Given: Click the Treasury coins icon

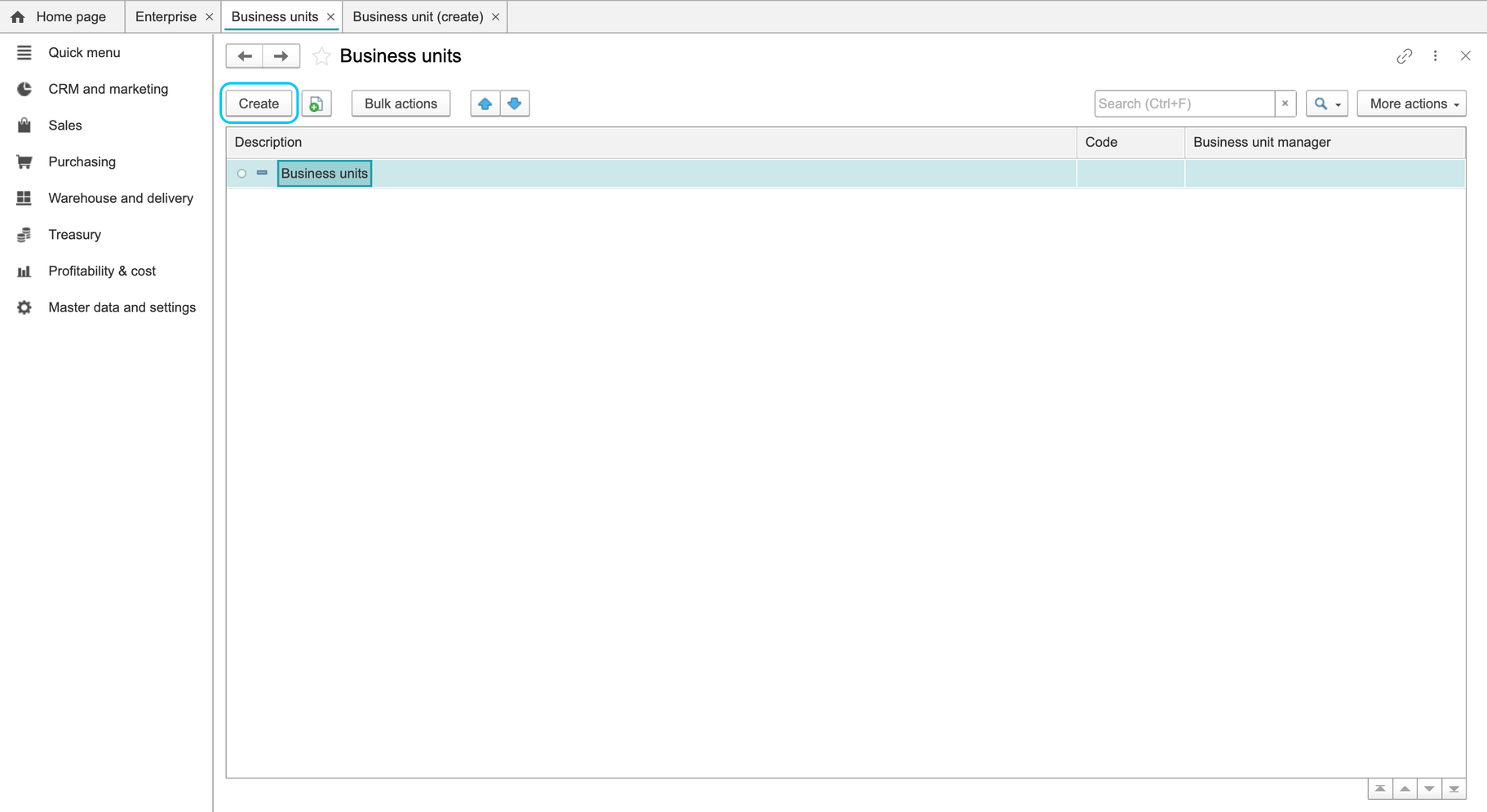Looking at the screenshot, I should tap(24, 235).
